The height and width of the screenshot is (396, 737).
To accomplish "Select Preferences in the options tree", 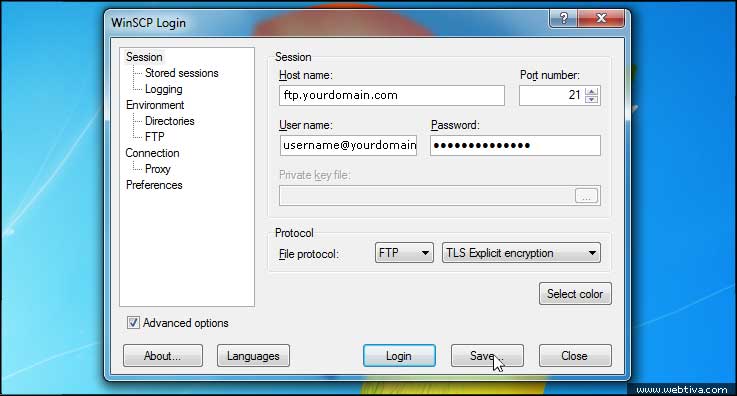I will click(154, 185).
